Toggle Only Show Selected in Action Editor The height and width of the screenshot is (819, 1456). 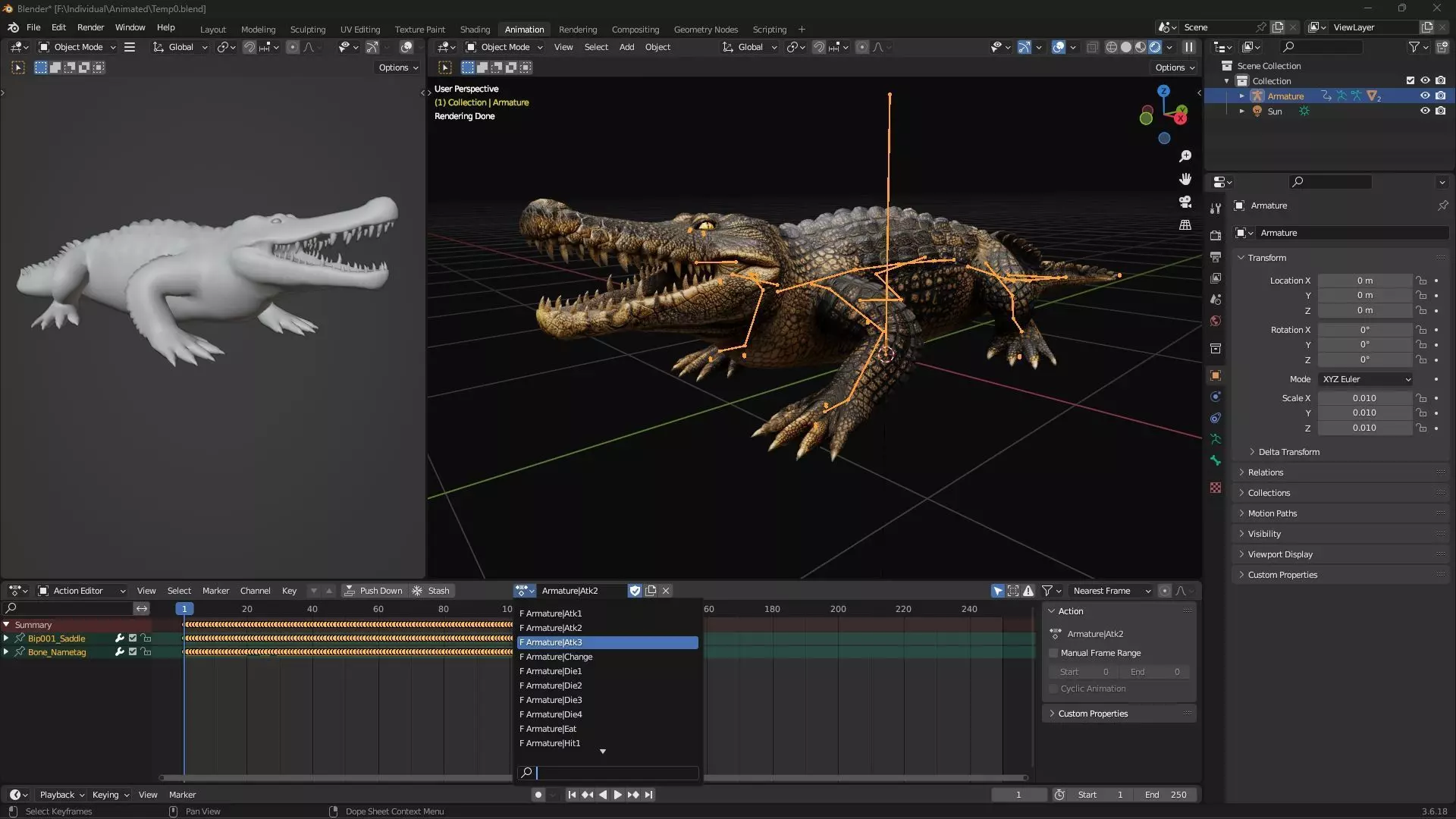point(998,591)
